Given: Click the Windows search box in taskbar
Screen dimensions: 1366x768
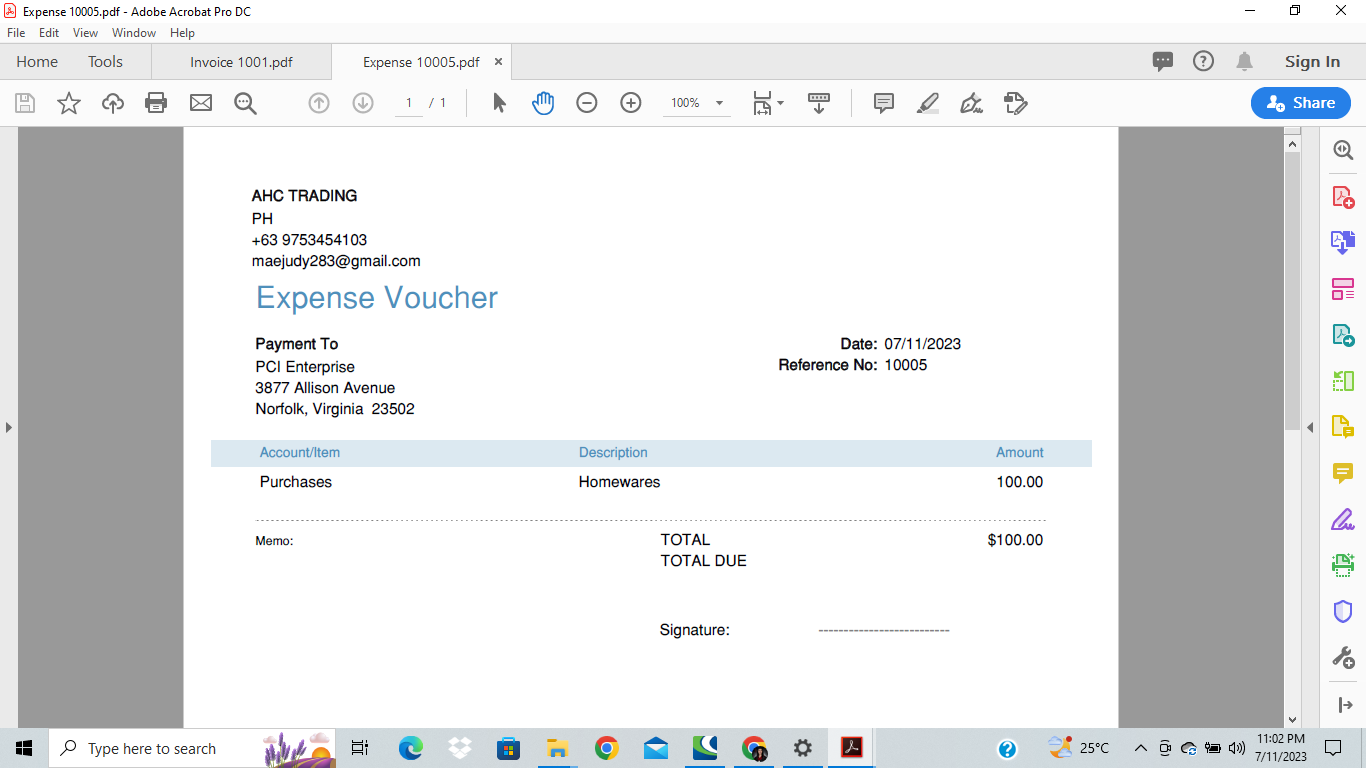Looking at the screenshot, I should coord(193,748).
